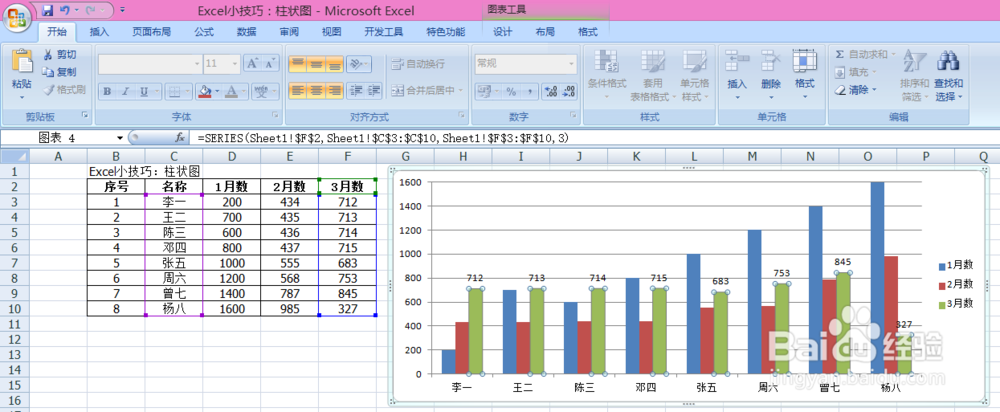Customize Quick Access Toolbar dropdown
Viewport: 1000px width, 412px height.
pyautogui.click(x=122, y=10)
